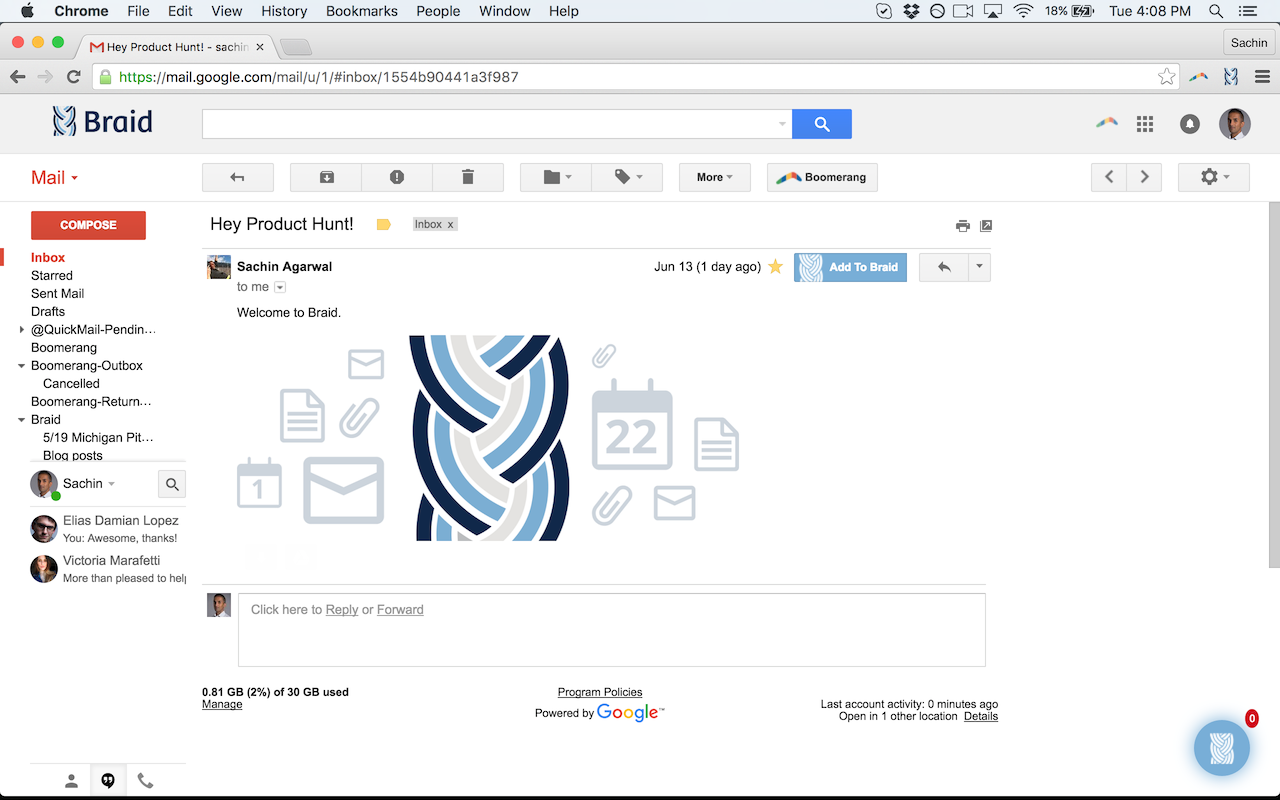Switch to the phone calls tab icon
Screen dimensions: 1280x800
tap(146, 781)
